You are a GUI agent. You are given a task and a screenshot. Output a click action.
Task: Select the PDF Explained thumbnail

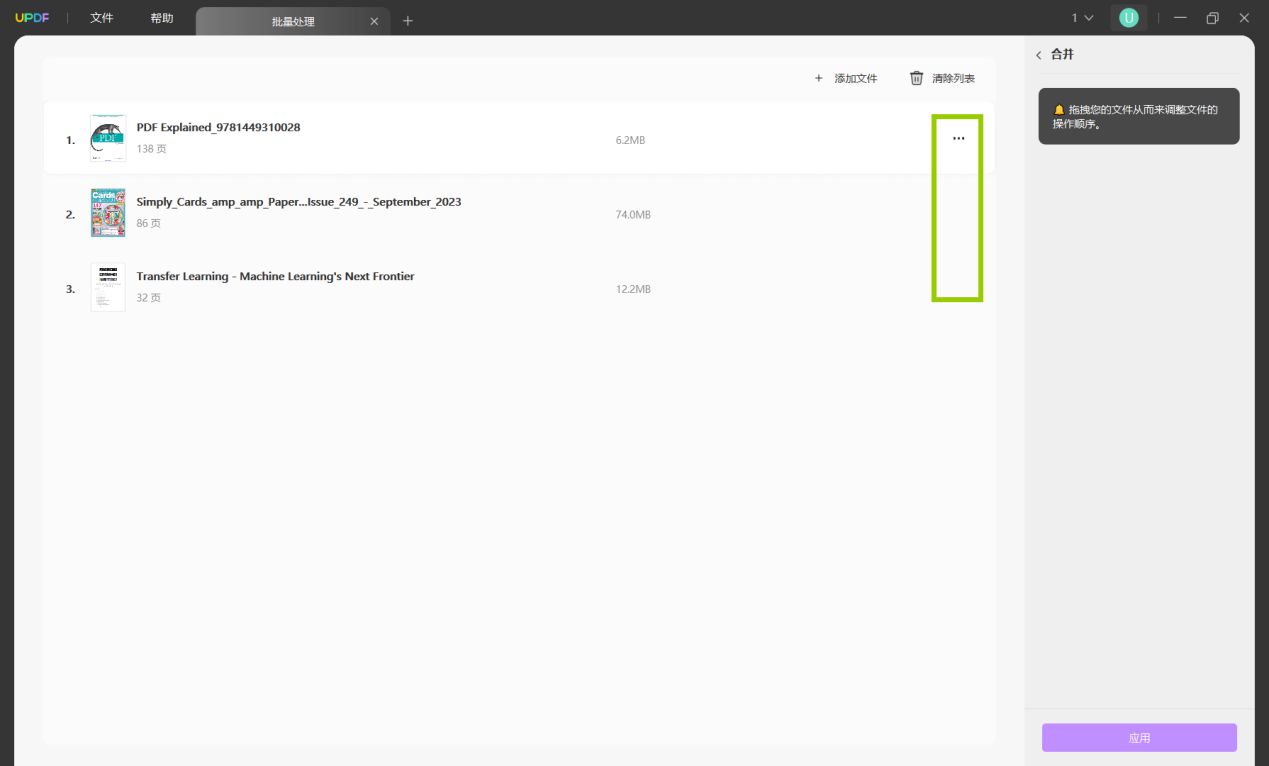click(108, 138)
